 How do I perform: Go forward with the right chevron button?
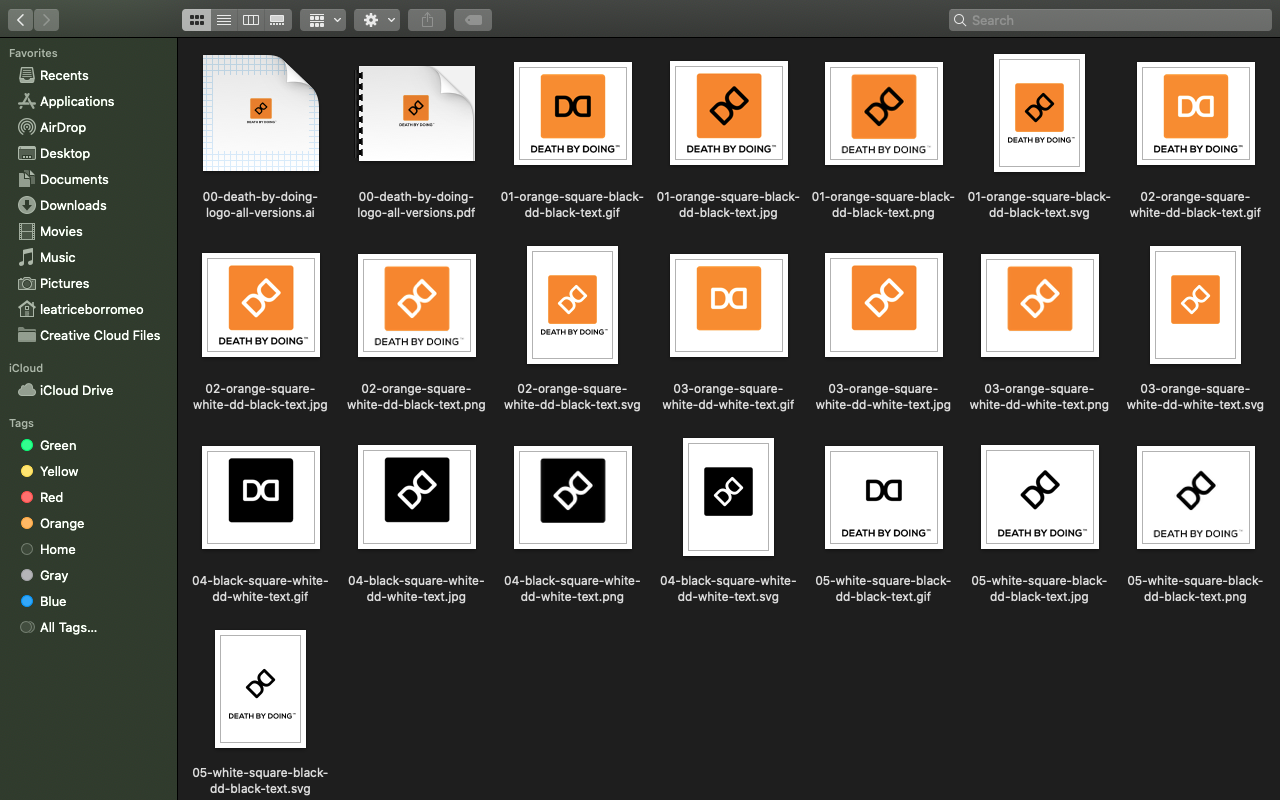click(x=47, y=19)
